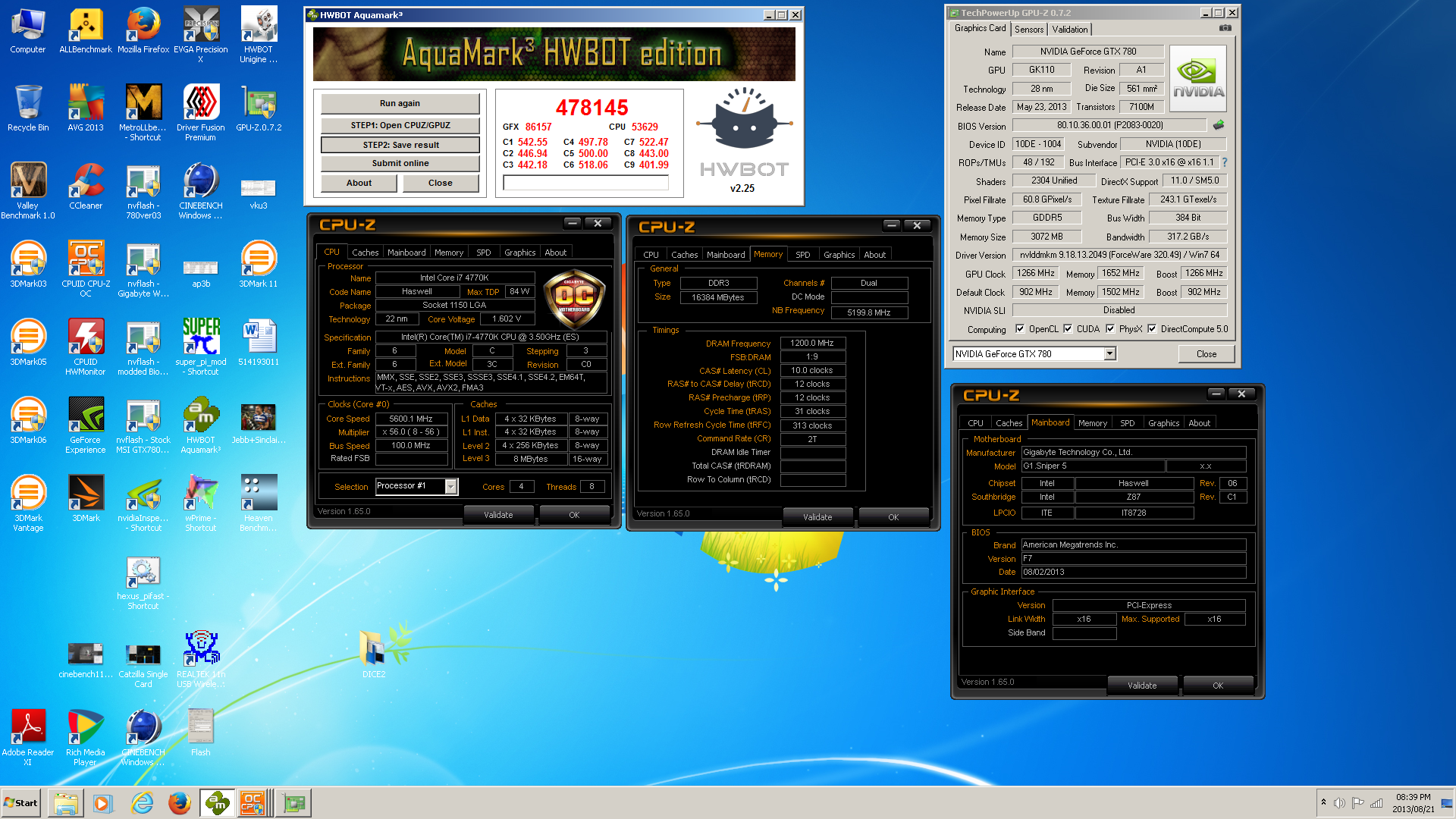
Task: Open GPU-Z.0.7.2 desktop icon
Action: pyautogui.click(x=259, y=108)
